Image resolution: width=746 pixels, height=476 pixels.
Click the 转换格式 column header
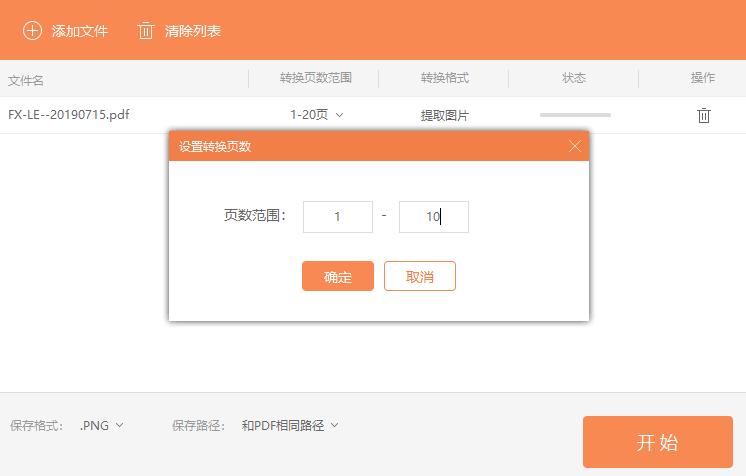coord(444,78)
